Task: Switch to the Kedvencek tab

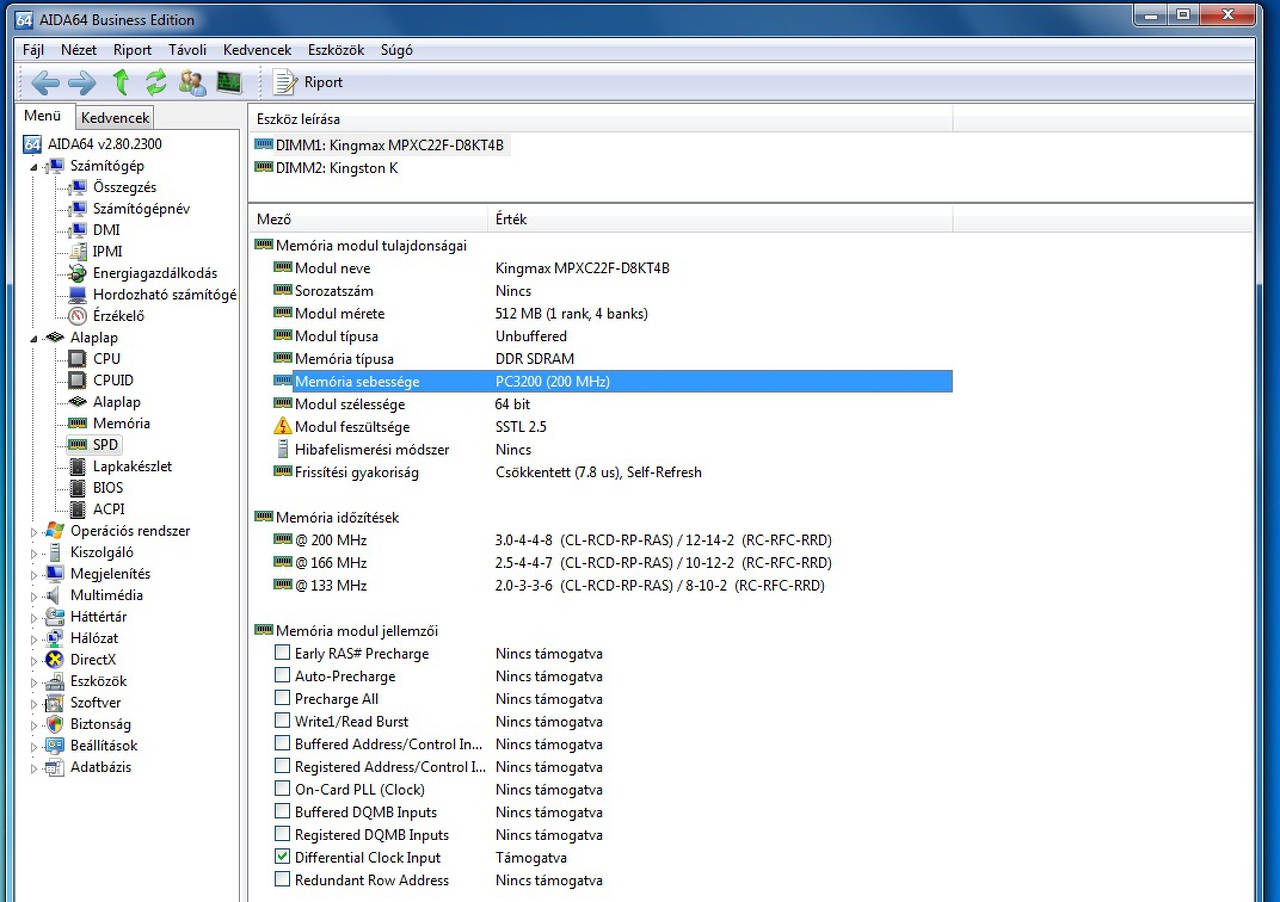Action: click(x=115, y=118)
